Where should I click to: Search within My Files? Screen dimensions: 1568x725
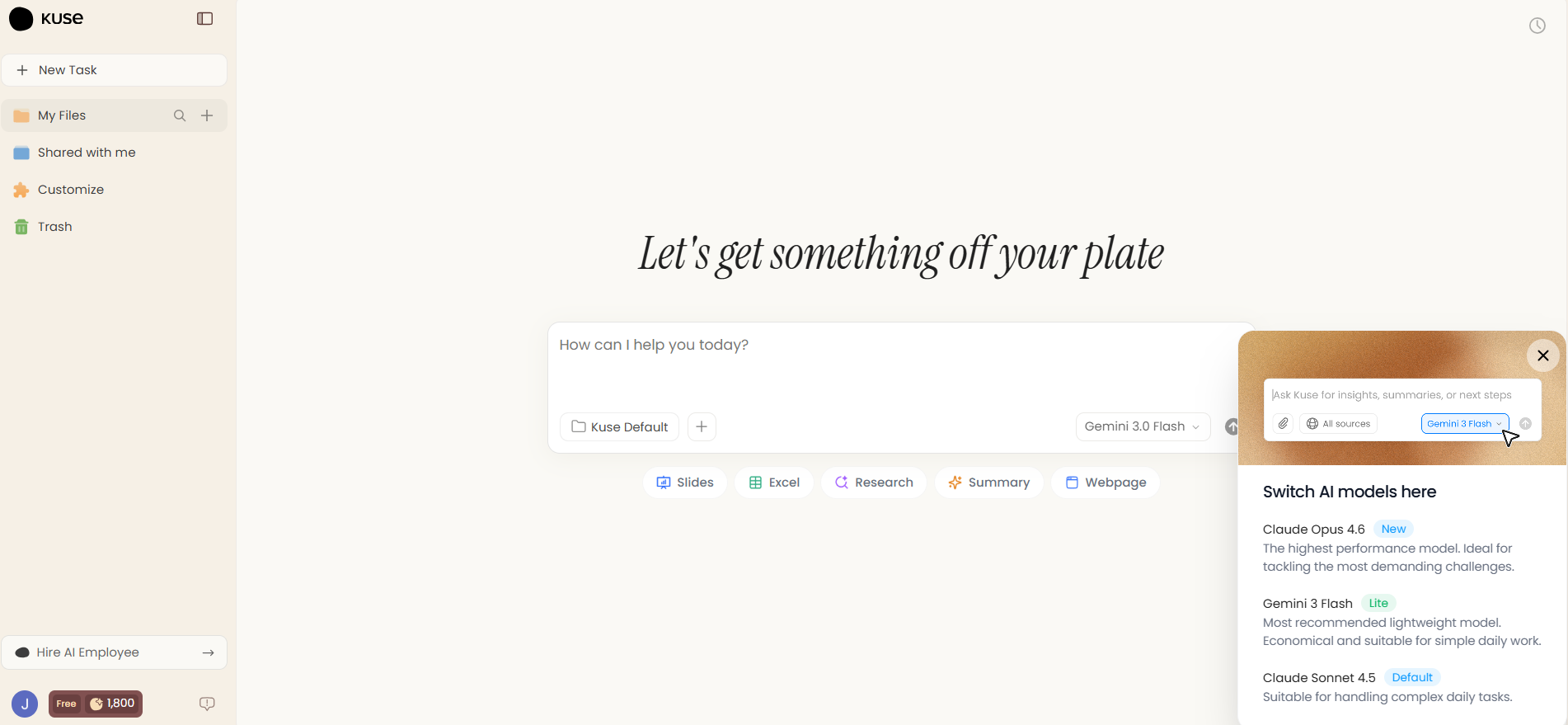tap(180, 115)
